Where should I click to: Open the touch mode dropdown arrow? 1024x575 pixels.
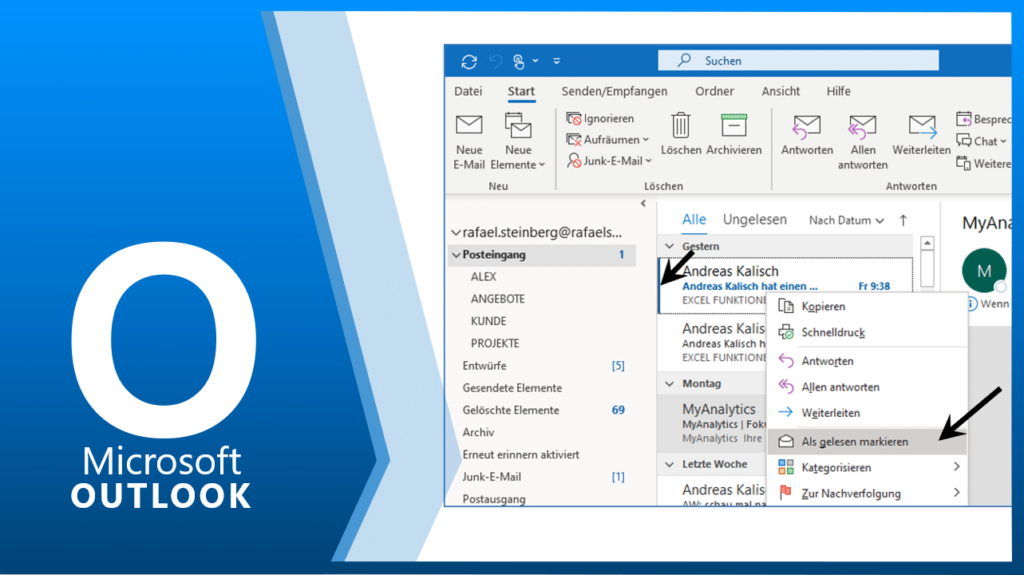(536, 61)
